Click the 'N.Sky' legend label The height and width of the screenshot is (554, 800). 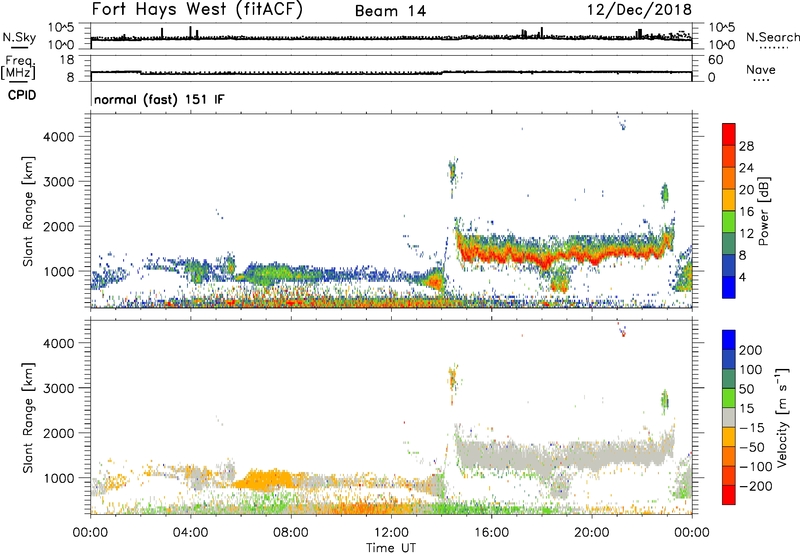click(x=19, y=37)
